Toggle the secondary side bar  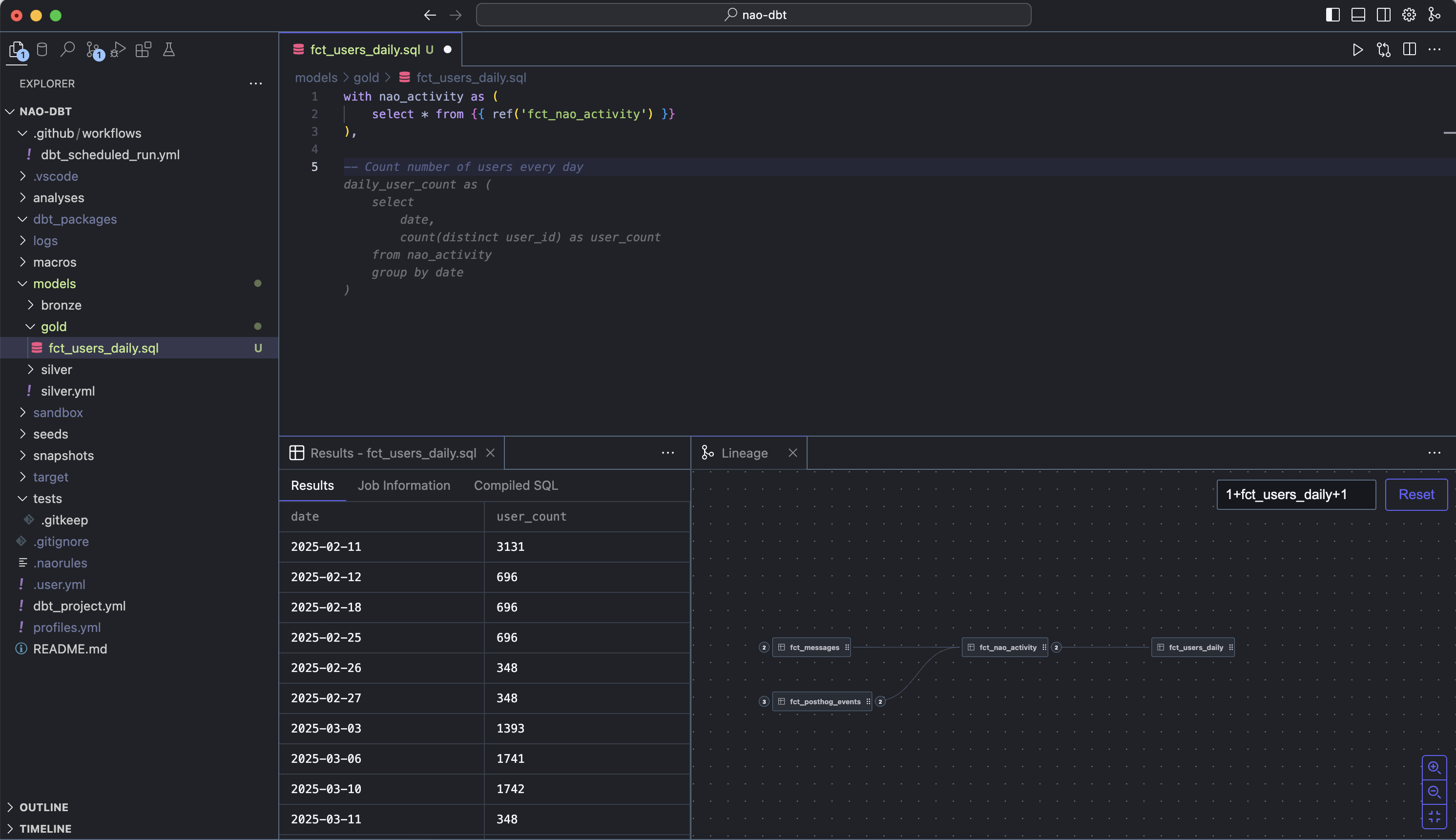tap(1383, 15)
